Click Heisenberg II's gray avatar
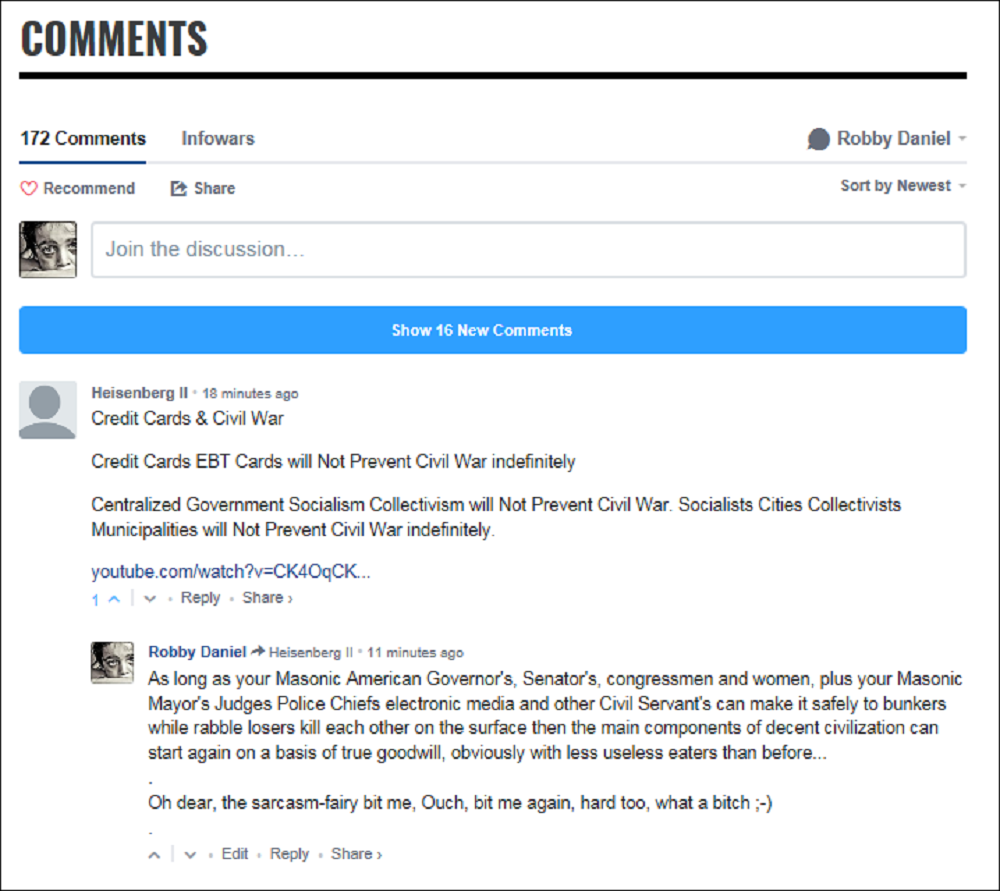 point(47,409)
